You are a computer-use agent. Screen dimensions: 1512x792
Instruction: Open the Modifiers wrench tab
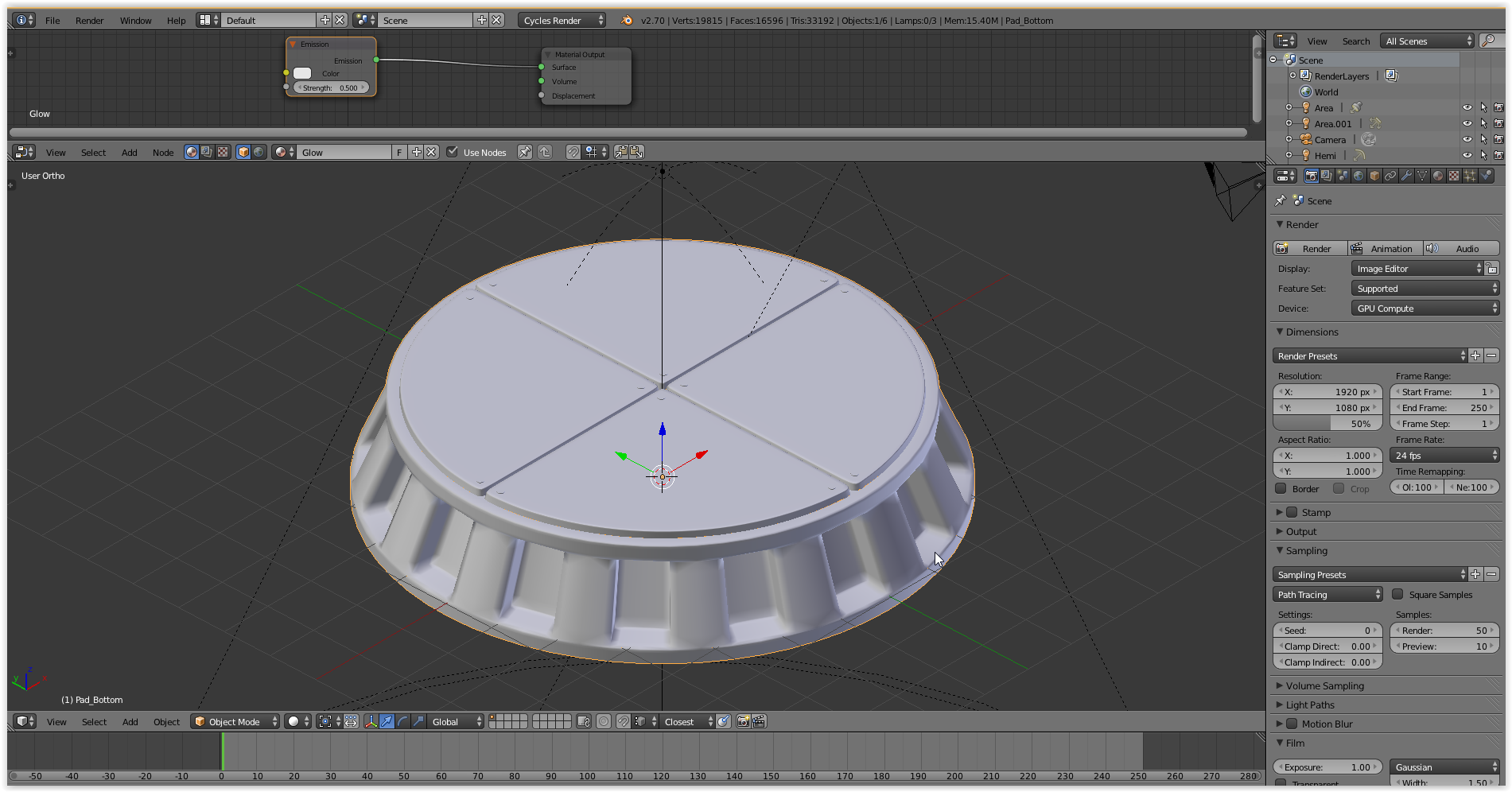(x=1406, y=176)
